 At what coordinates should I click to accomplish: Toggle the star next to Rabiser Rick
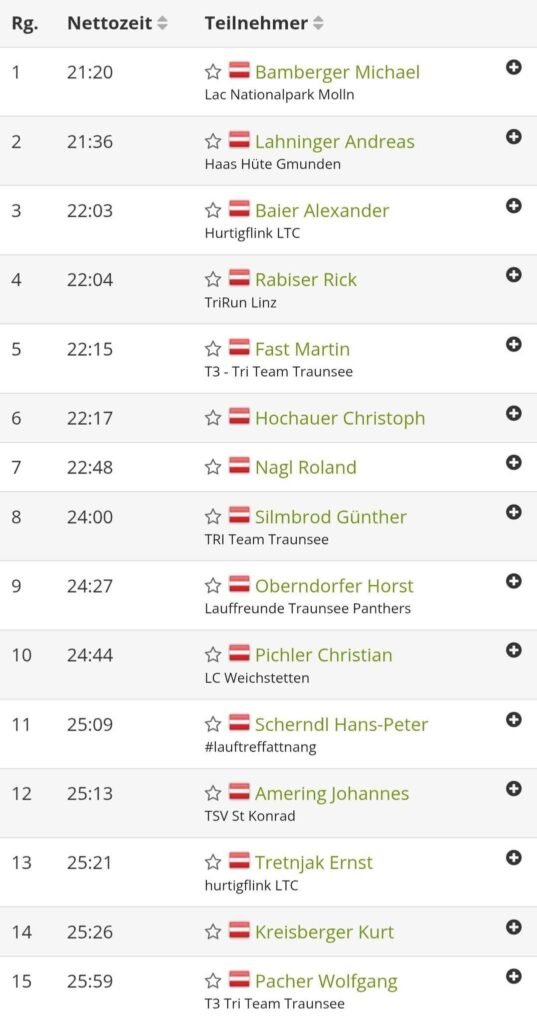213,280
